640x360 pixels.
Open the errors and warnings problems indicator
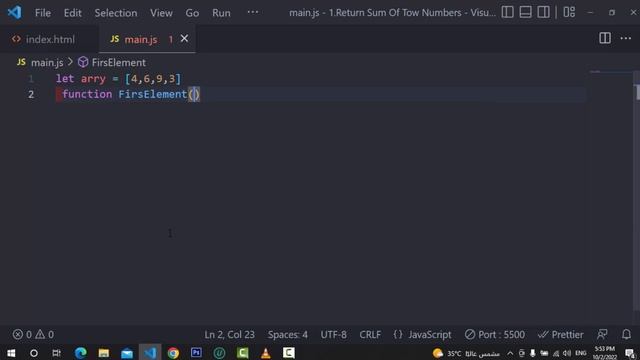click(x=33, y=334)
